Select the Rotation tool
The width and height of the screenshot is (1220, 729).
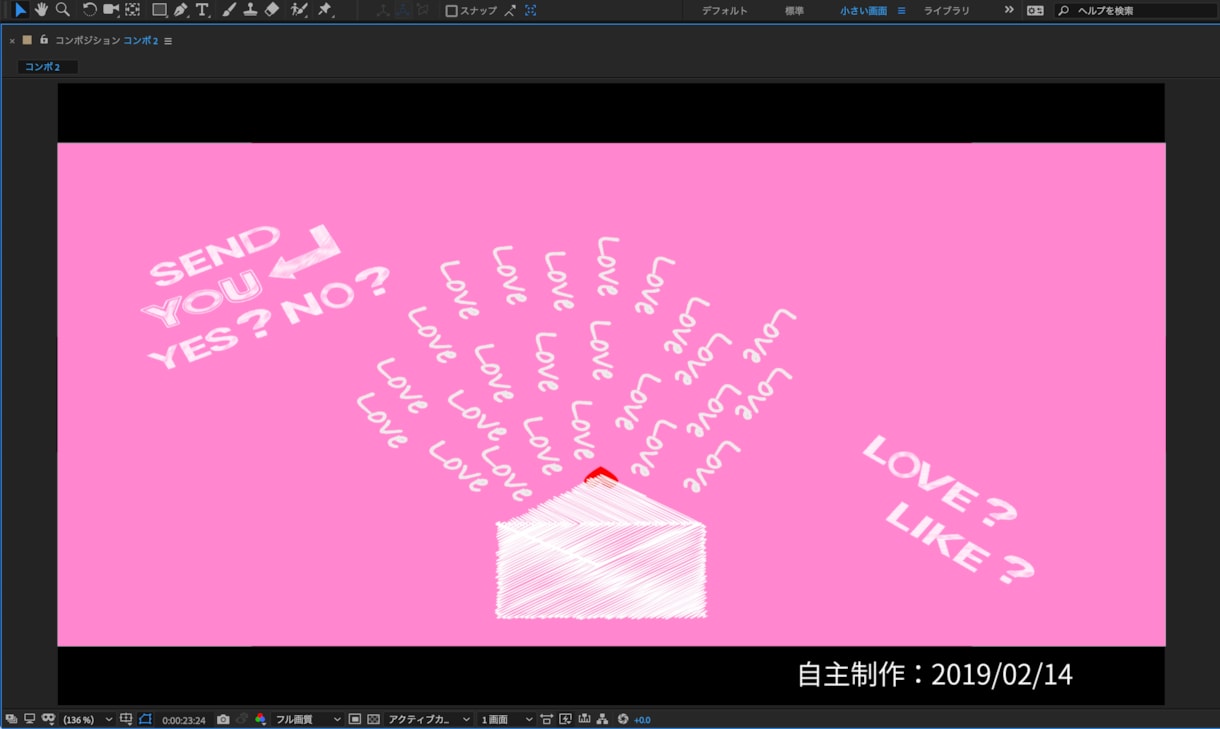pos(89,10)
